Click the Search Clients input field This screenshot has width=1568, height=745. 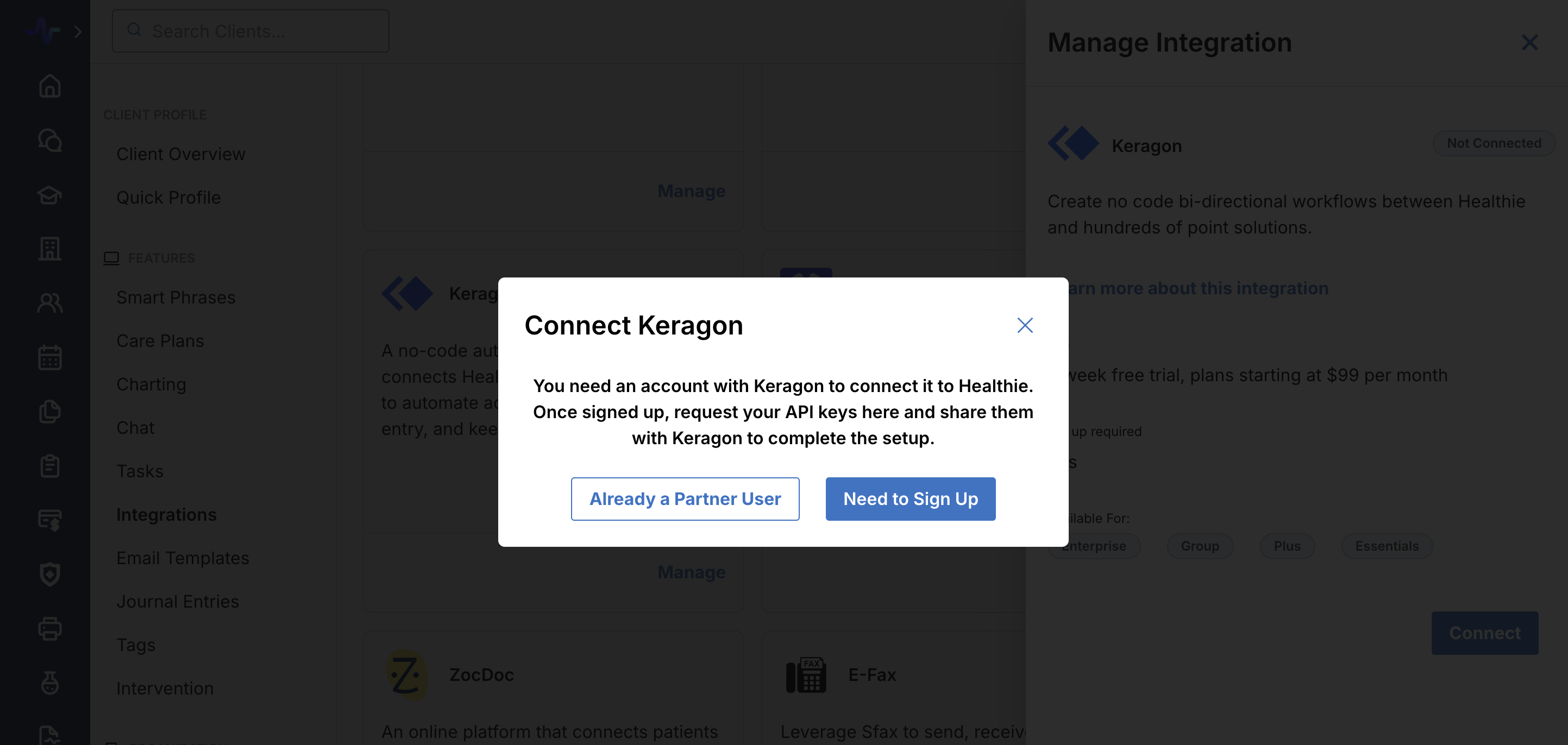coord(250,31)
